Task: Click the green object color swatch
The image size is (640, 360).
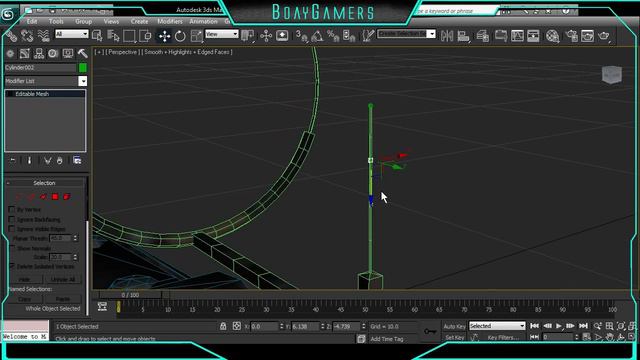Action: point(83,68)
